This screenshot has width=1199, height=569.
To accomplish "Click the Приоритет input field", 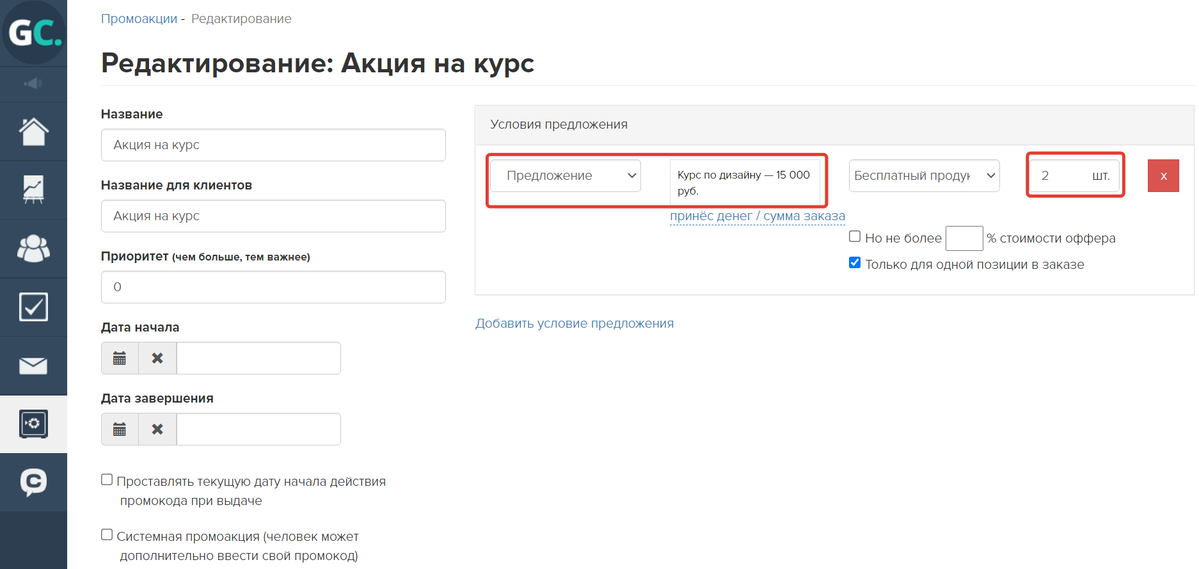I will [273, 287].
